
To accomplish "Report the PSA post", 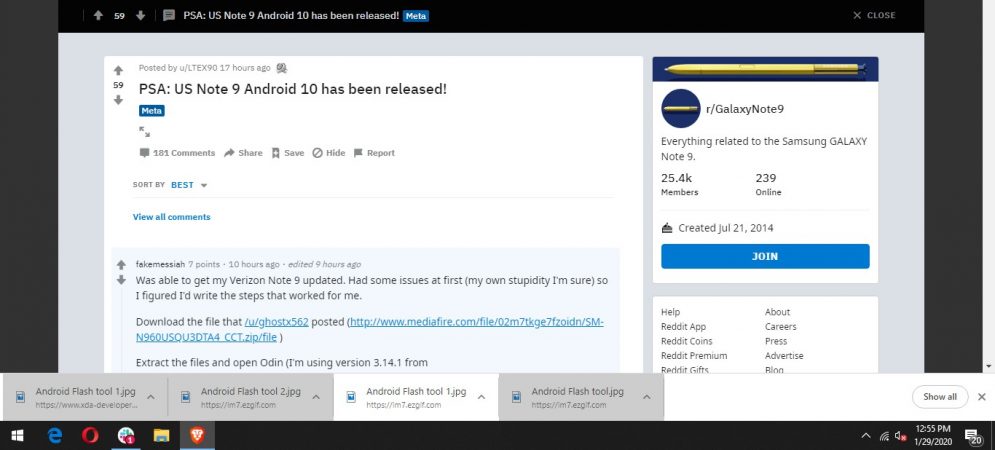I will [374, 153].
